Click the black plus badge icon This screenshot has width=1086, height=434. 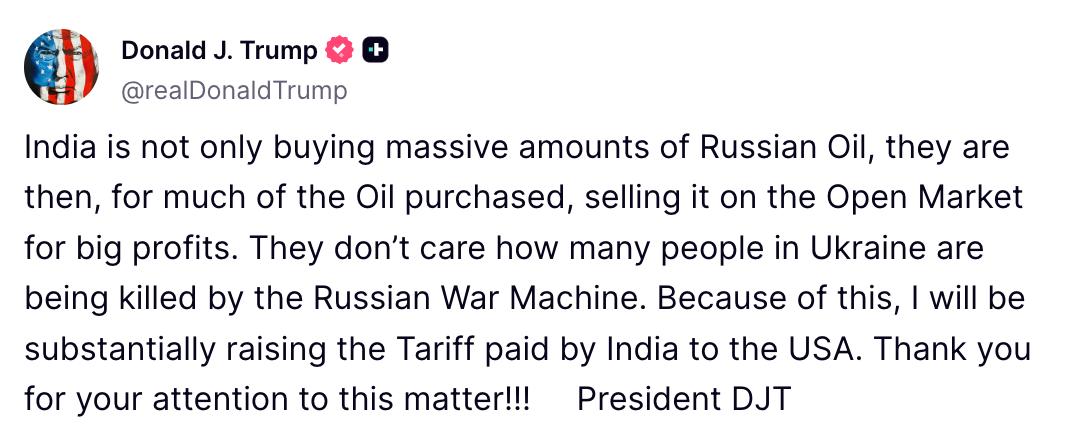point(375,49)
